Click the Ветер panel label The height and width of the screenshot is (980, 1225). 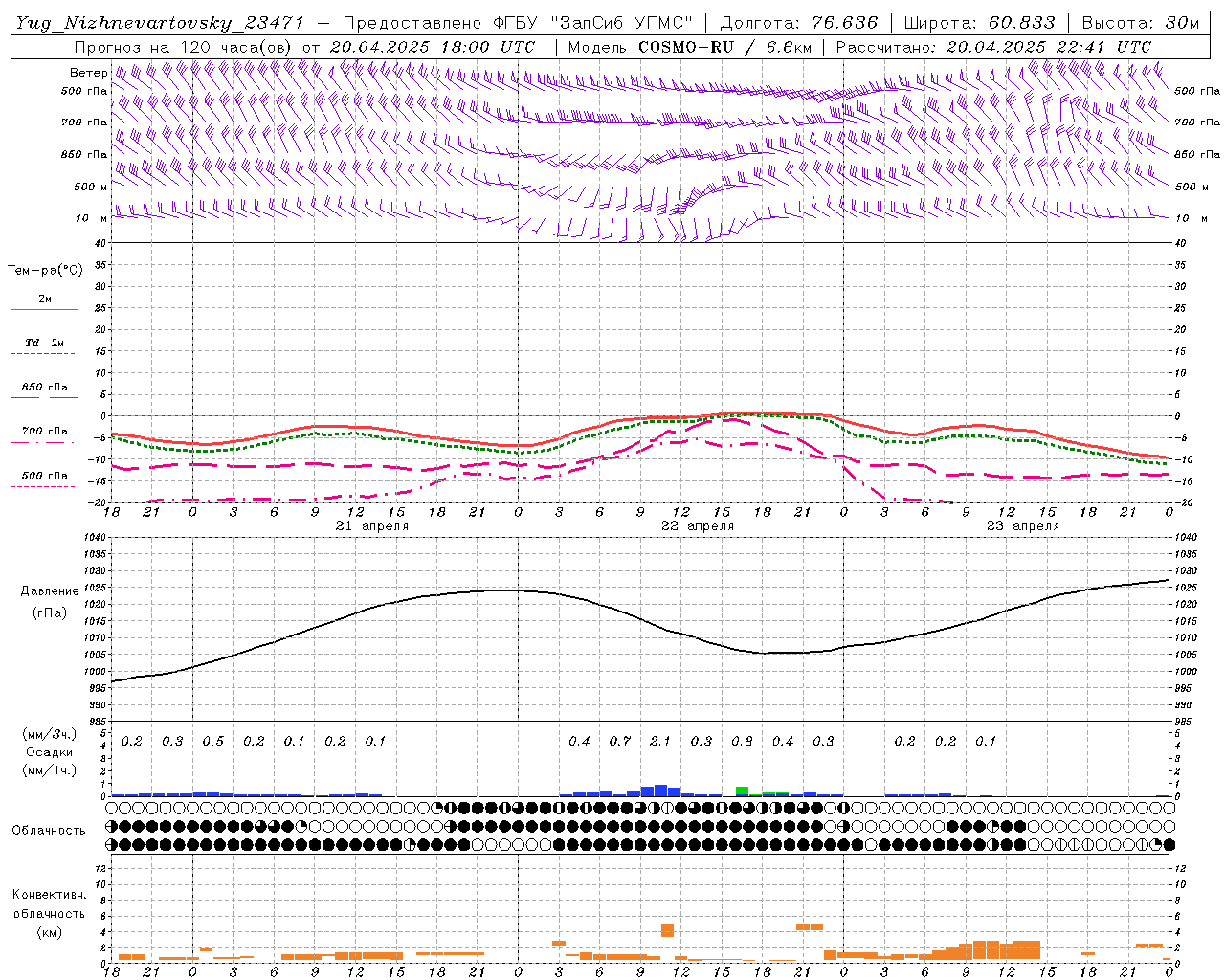tap(88, 73)
